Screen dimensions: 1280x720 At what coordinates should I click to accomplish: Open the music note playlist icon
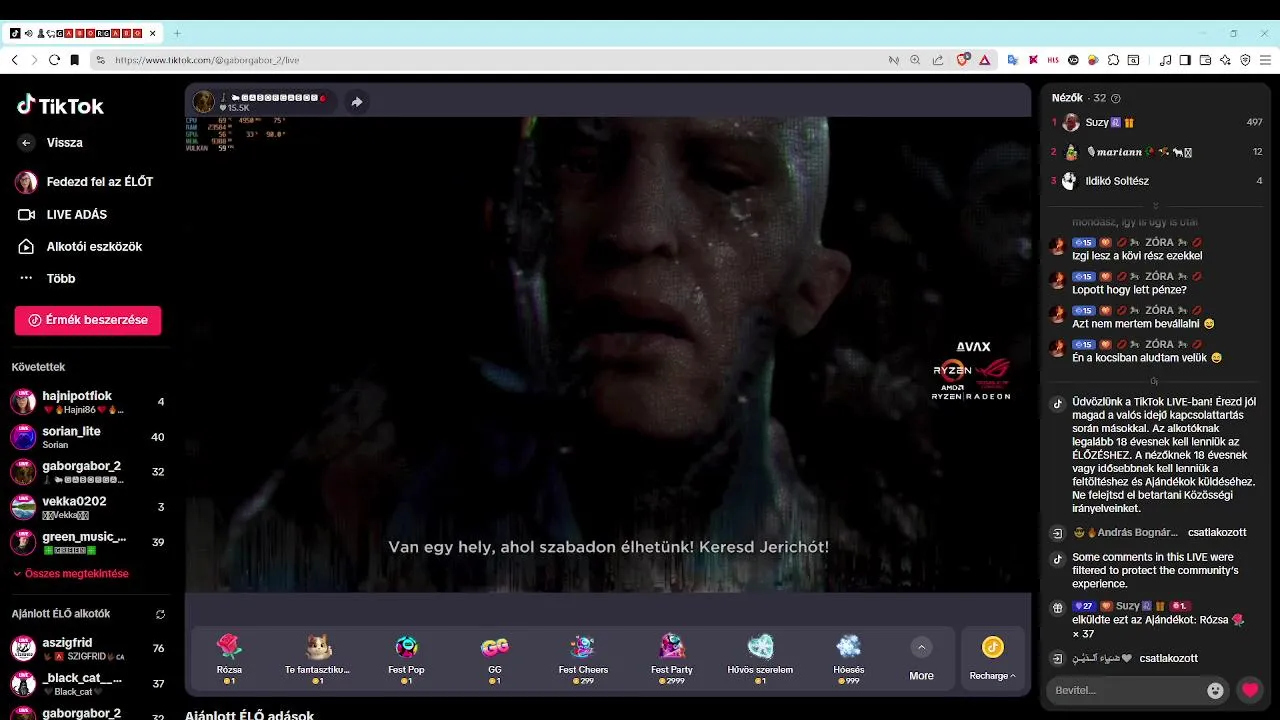(x=1165, y=60)
